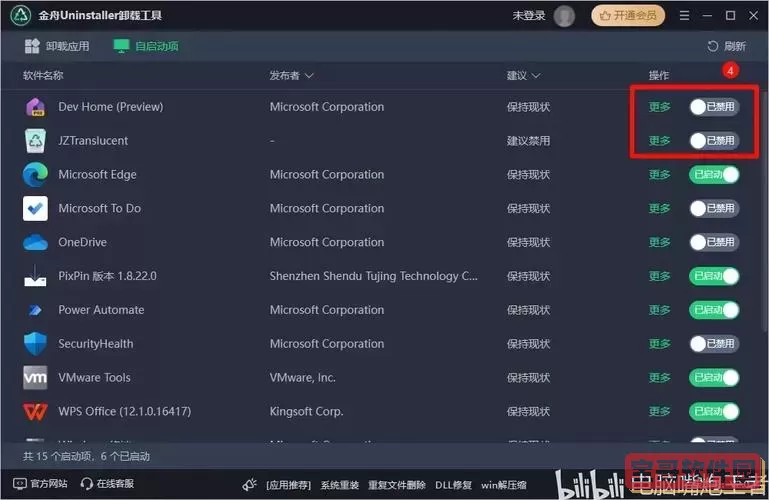This screenshot has height=500, width=769.
Task: Toggle Dev Home (Preview) startup switch
Action: [x=714, y=107]
